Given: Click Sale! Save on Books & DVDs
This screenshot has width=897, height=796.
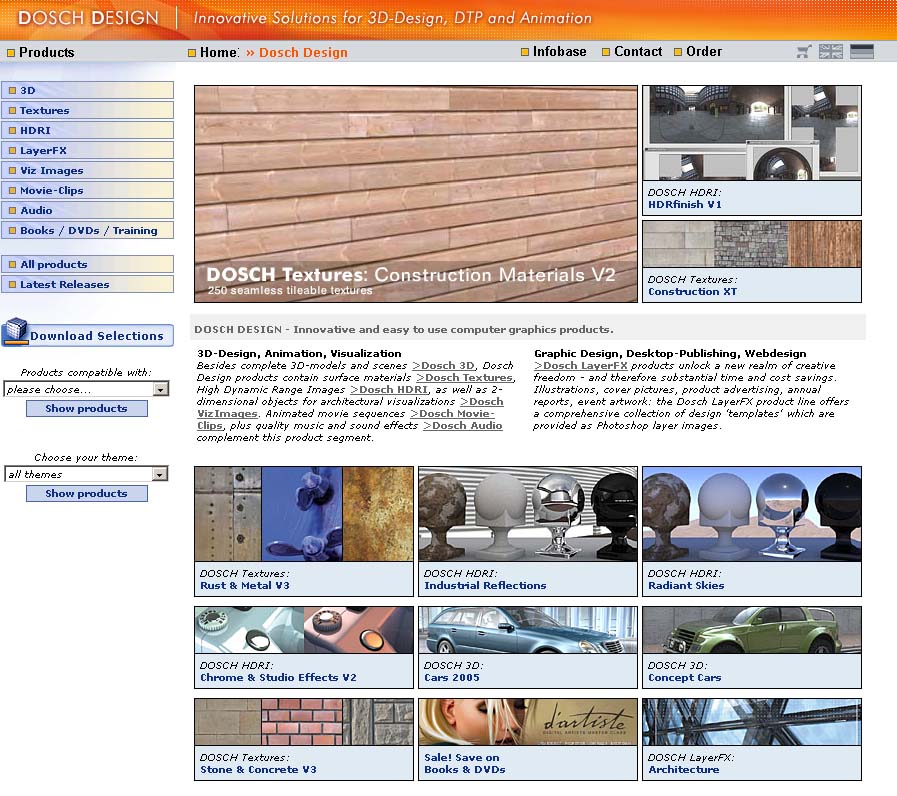Looking at the screenshot, I should [x=465, y=764].
